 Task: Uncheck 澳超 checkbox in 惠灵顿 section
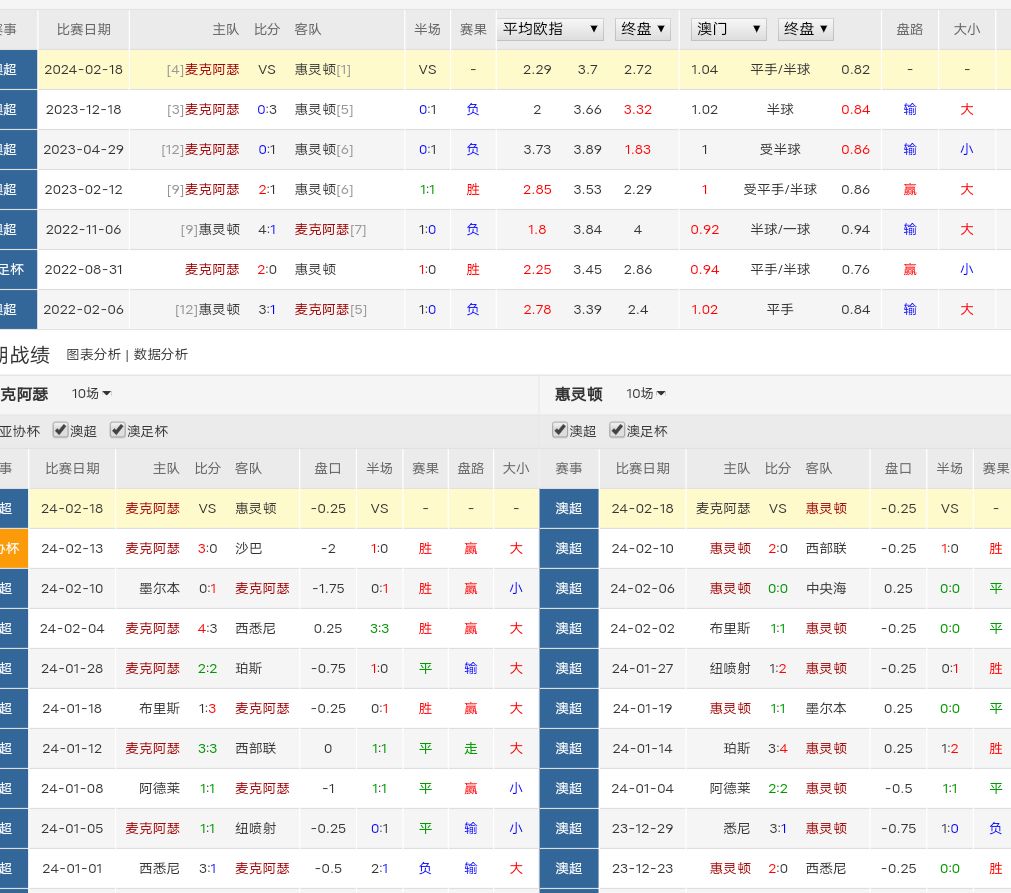(x=560, y=430)
